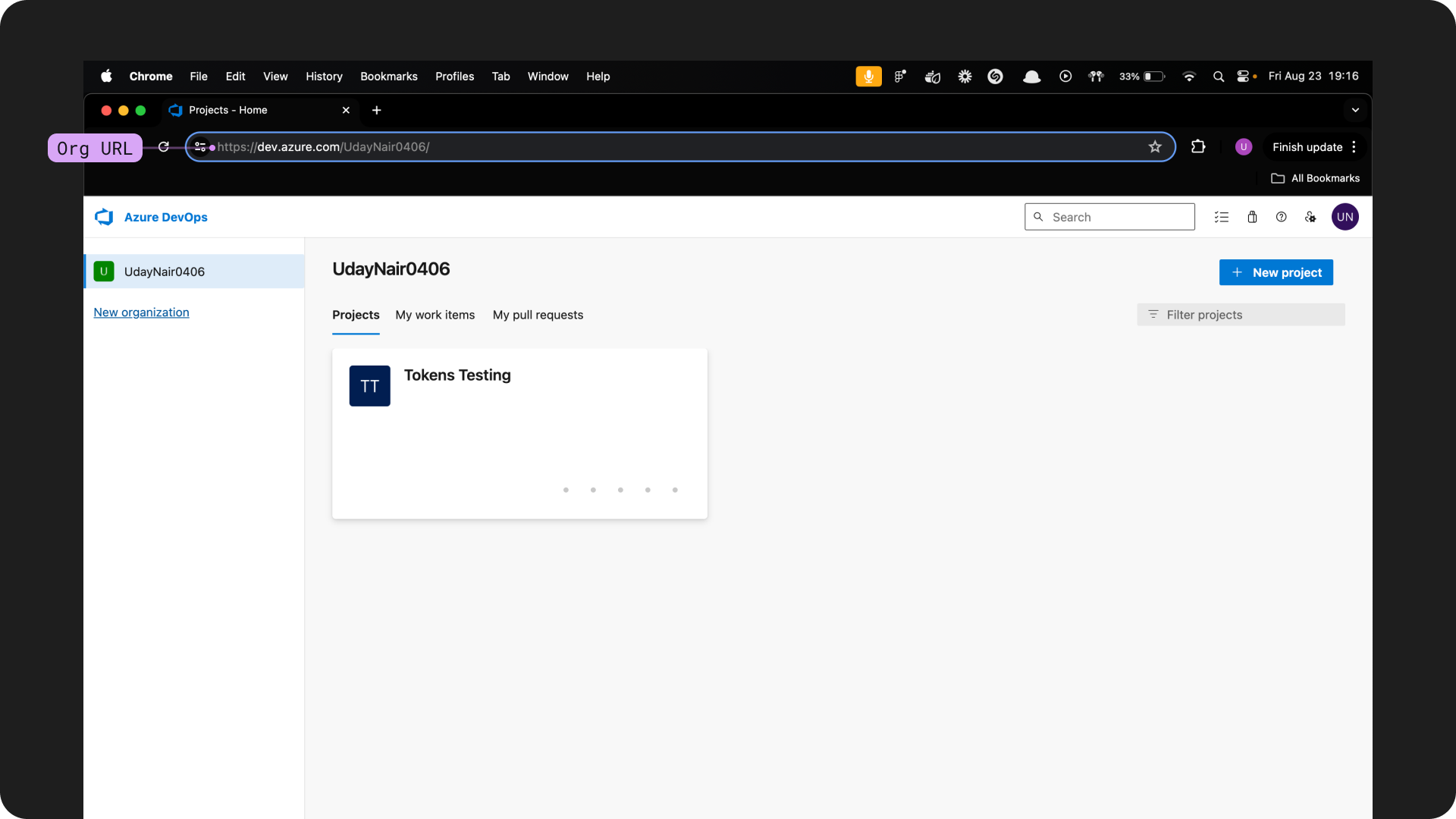This screenshot has width=1456, height=819.
Task: Reload the page with the refresh icon
Action: (x=163, y=147)
